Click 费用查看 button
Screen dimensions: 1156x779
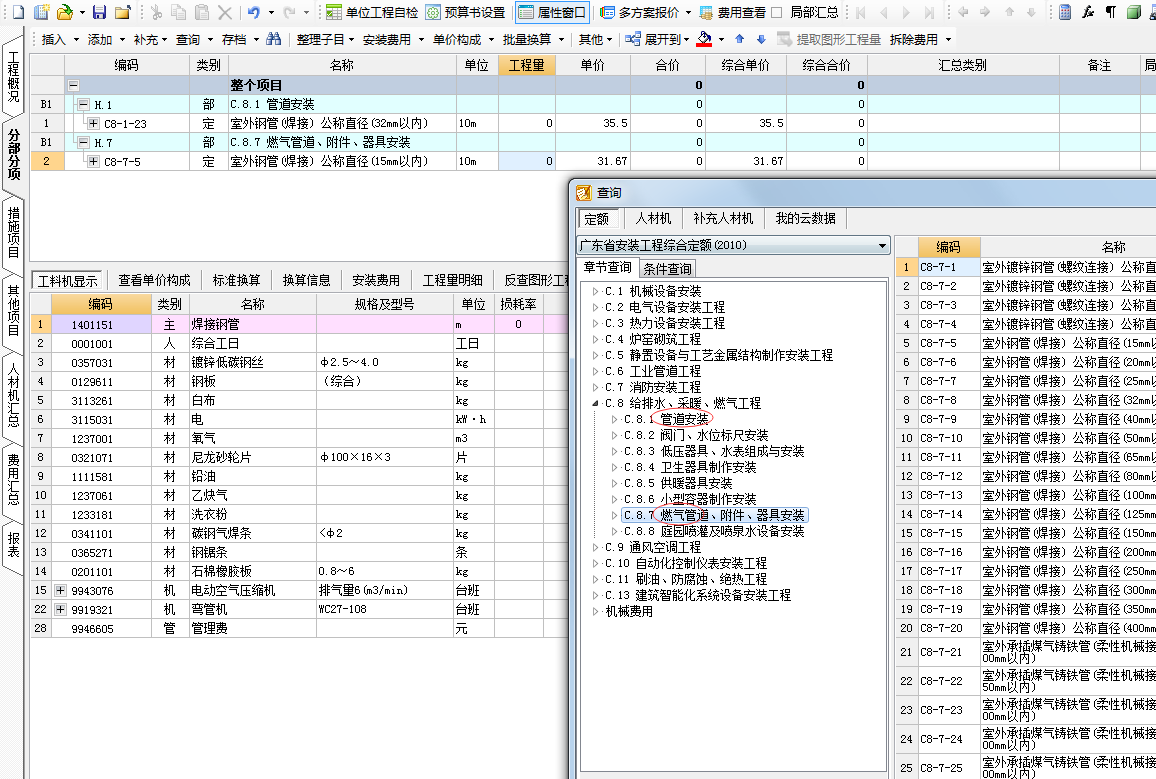tap(732, 12)
